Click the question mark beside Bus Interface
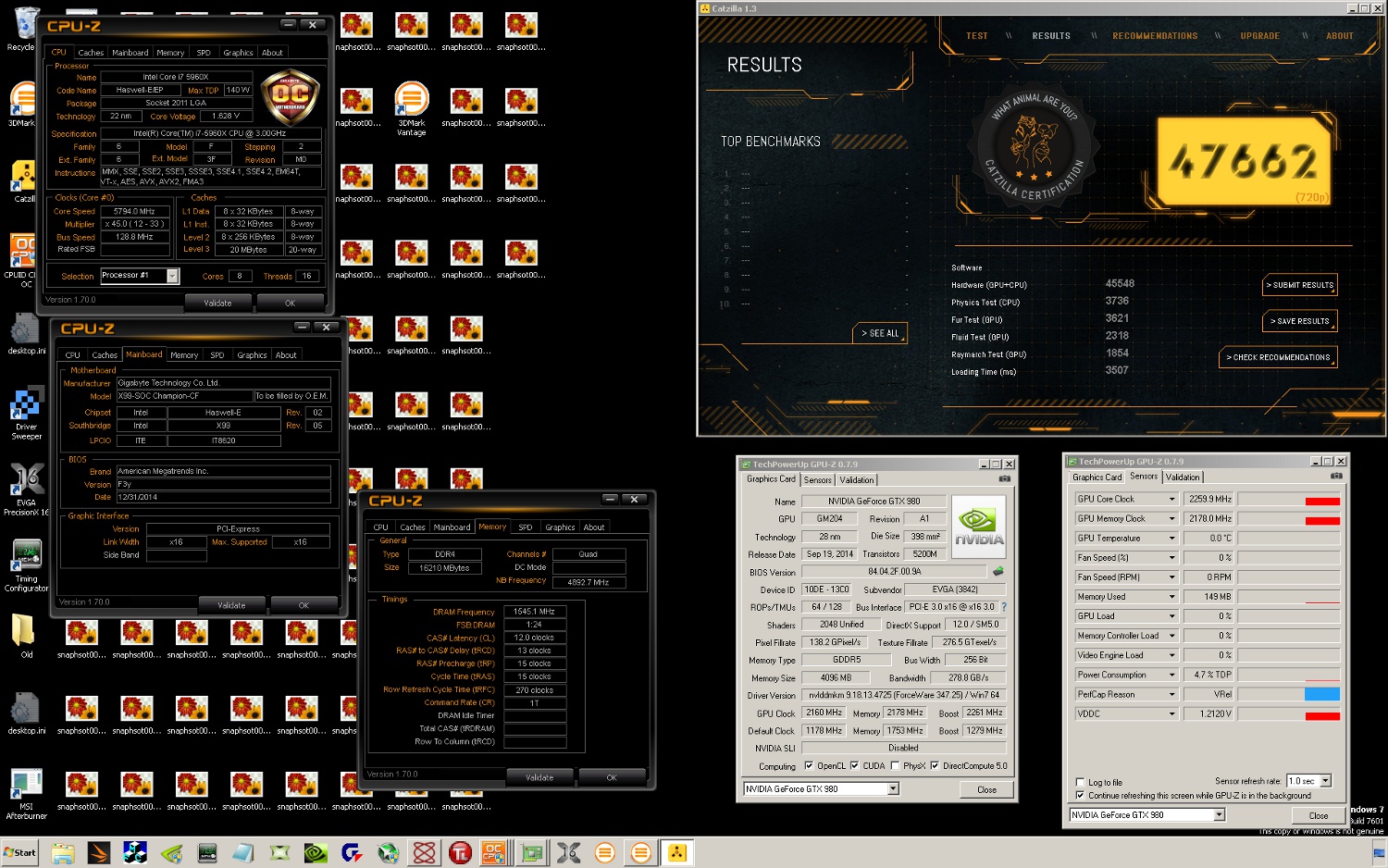1388x868 pixels. coord(1004,607)
